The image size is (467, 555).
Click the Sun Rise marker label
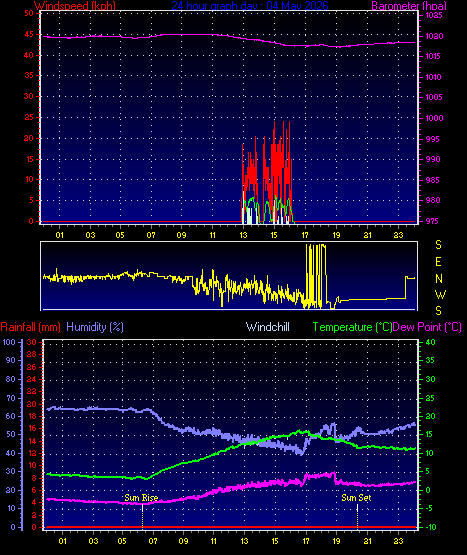(x=141, y=498)
